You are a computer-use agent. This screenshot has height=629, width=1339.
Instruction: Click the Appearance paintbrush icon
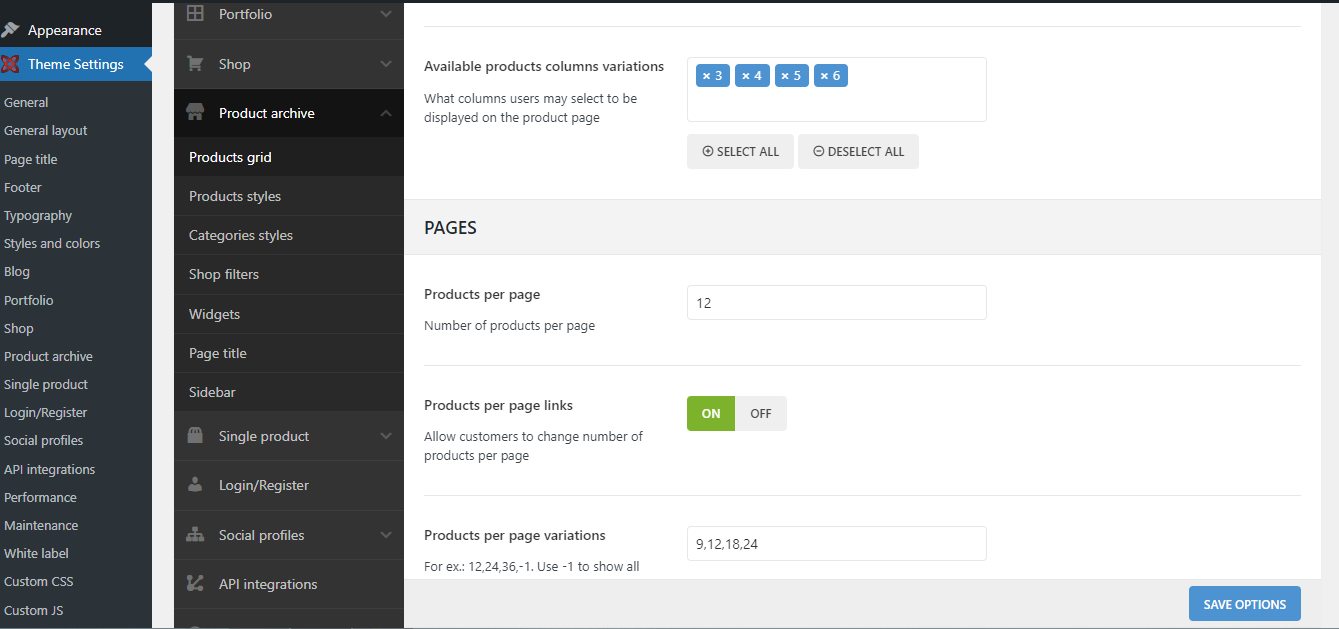(11, 30)
